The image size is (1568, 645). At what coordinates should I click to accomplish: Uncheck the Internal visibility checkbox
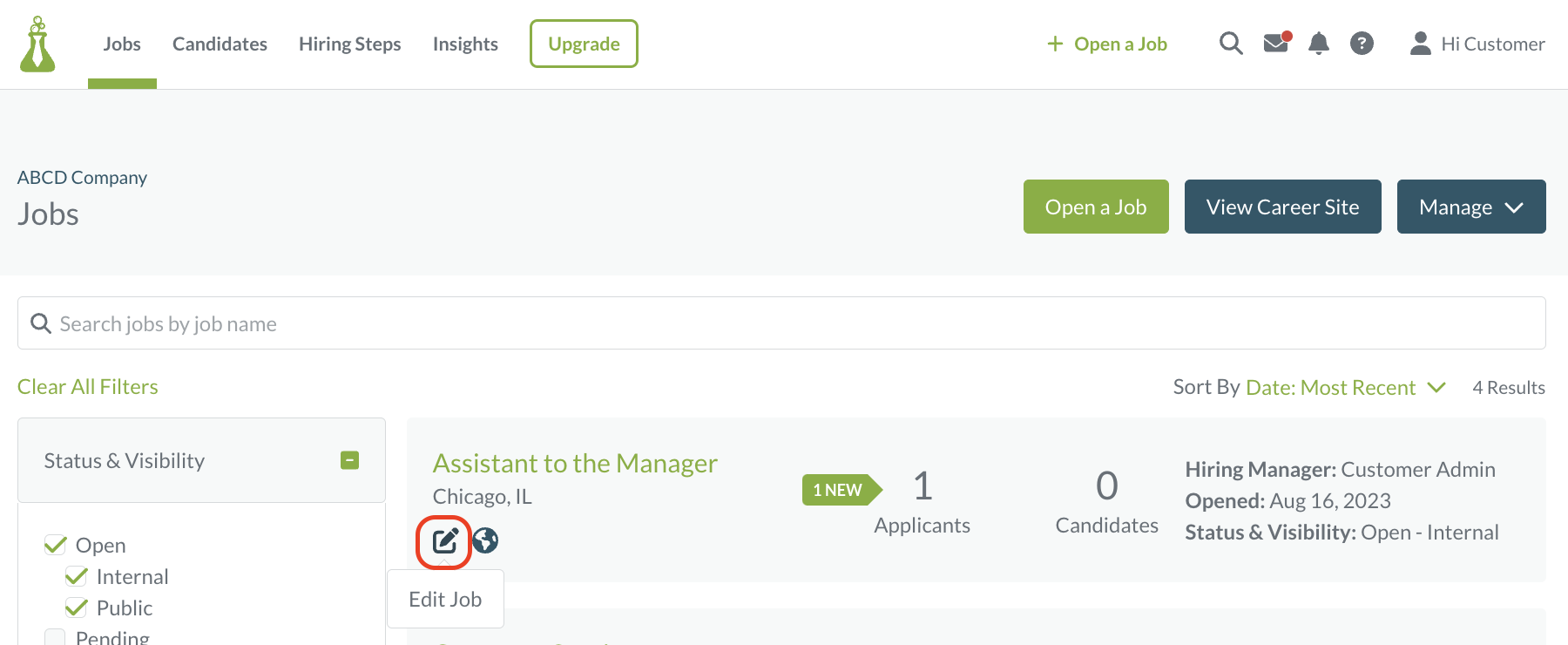77,576
